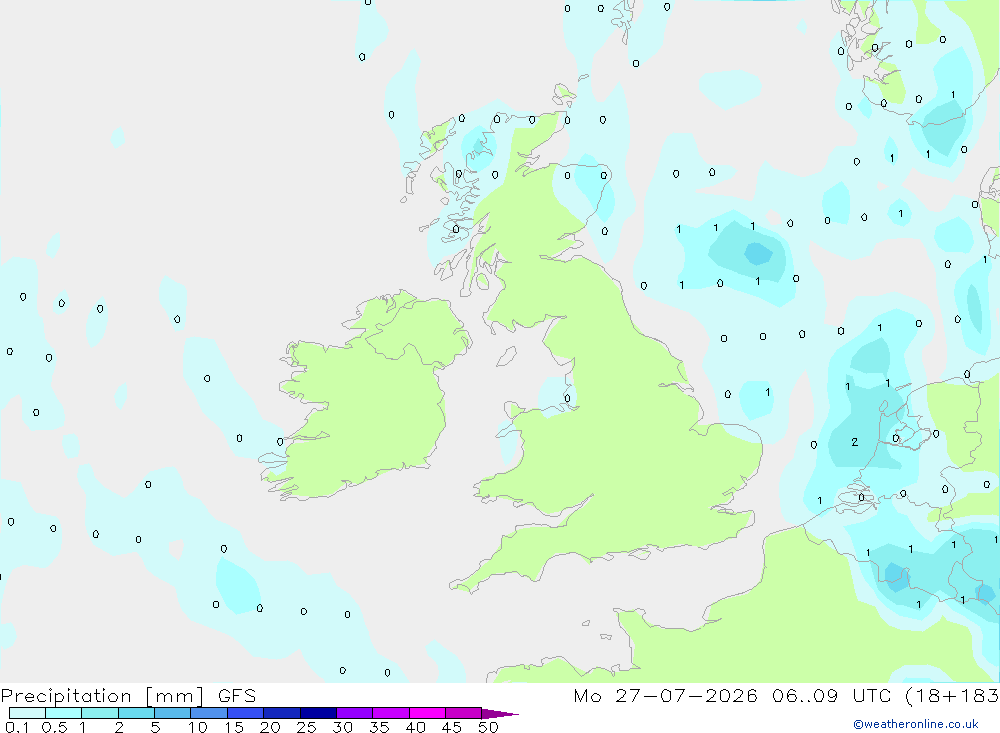Click the 10–15 mm legend color box
Image resolution: width=1000 pixels, height=733 pixels.
click(209, 713)
